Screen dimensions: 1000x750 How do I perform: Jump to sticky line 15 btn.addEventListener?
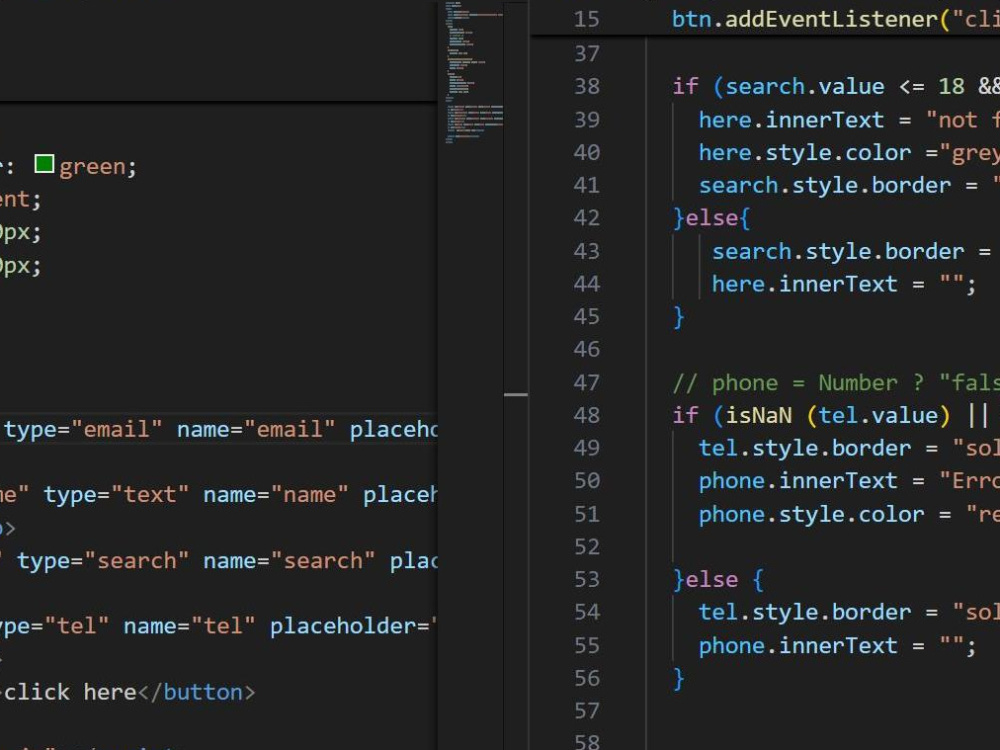[835, 19]
